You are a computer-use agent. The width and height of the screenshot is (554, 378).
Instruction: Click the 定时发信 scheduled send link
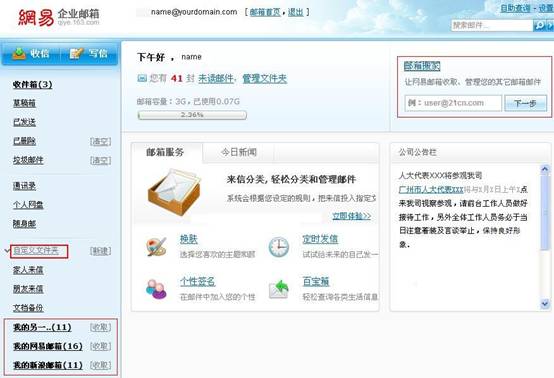(320, 239)
